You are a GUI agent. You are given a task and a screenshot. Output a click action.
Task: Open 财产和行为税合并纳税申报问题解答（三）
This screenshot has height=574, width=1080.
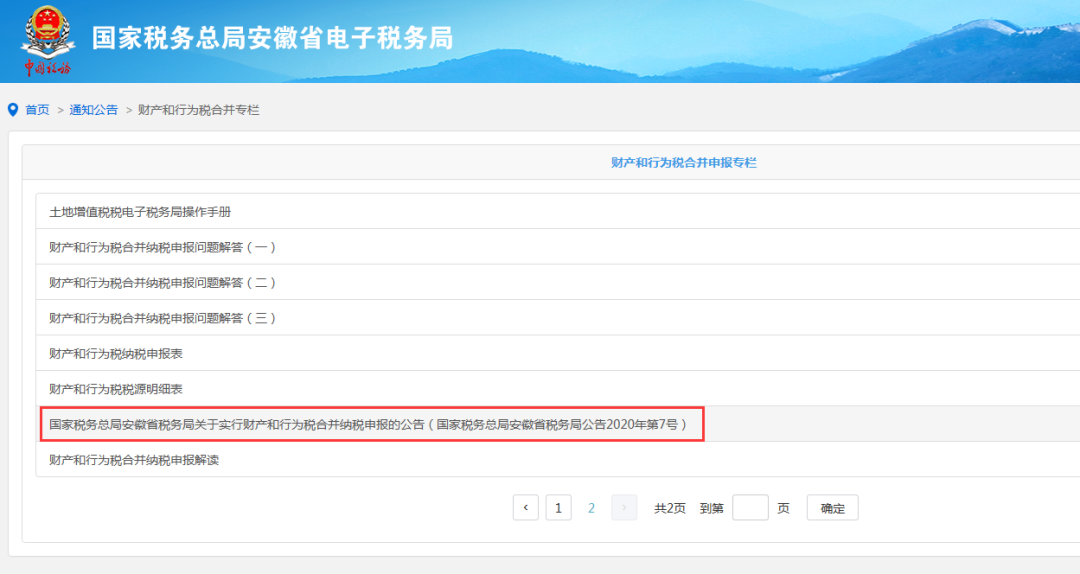coord(163,318)
